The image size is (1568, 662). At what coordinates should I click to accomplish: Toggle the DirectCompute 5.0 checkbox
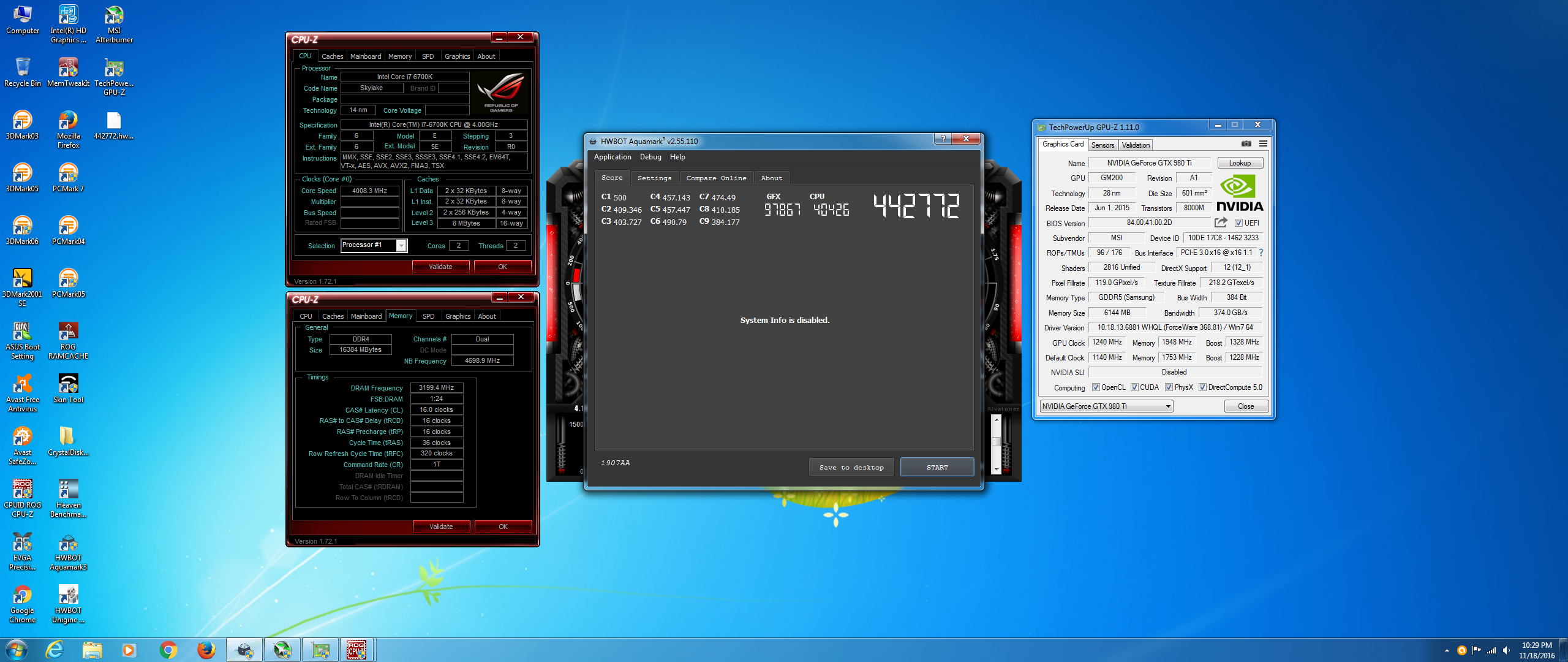tap(1202, 387)
